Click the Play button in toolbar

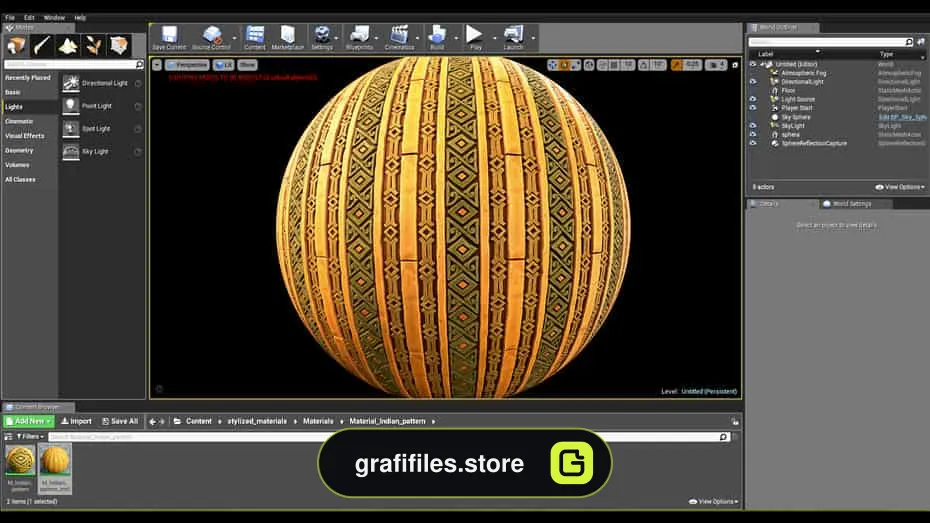[475, 37]
